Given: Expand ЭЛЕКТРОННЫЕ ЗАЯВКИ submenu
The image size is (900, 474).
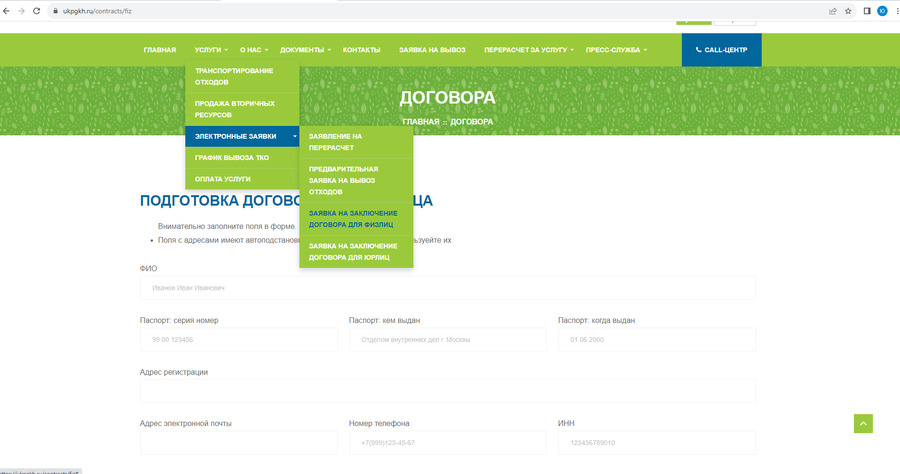Looking at the screenshot, I should pos(242,137).
